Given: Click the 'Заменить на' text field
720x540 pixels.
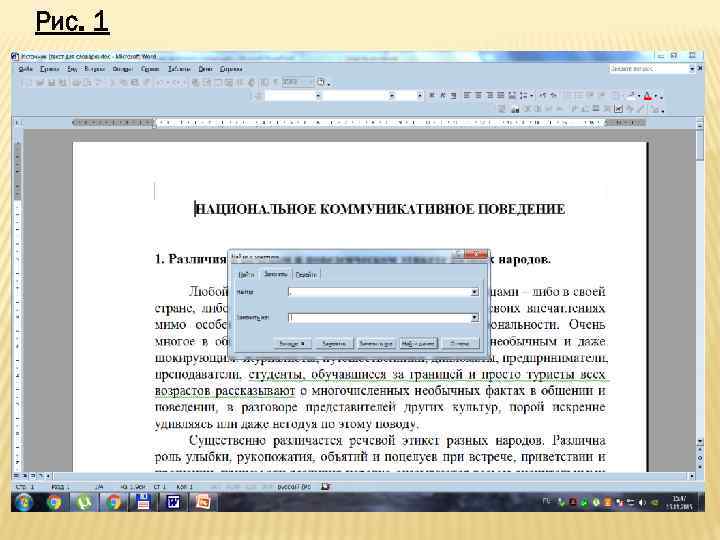Looking at the screenshot, I should coord(379,317).
